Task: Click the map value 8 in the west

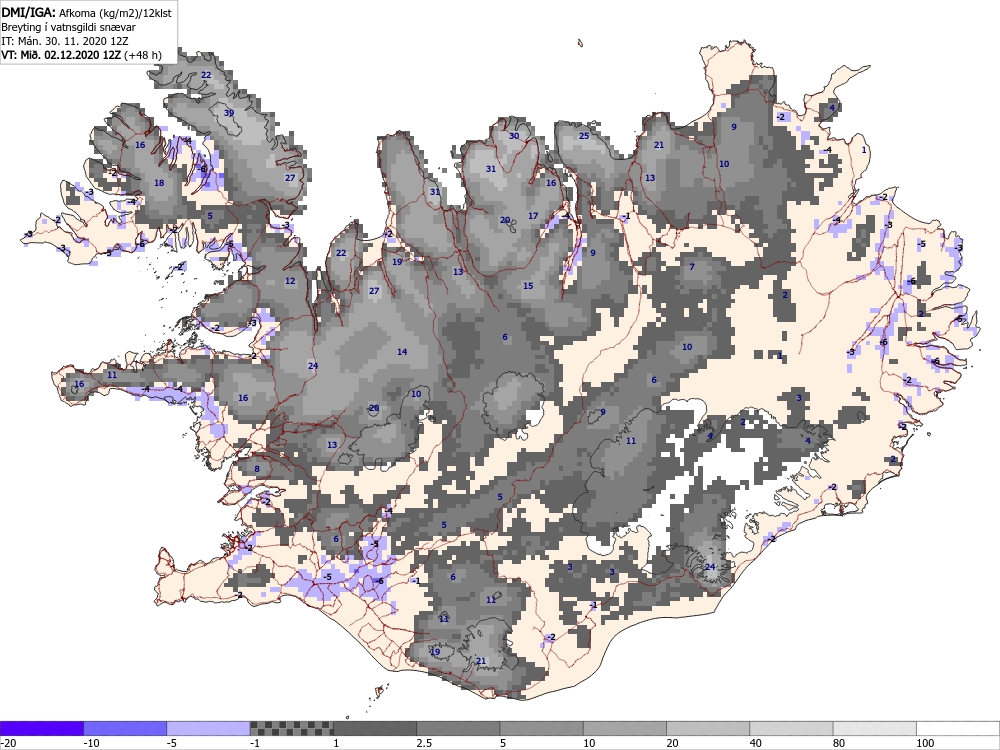Action: coord(257,469)
